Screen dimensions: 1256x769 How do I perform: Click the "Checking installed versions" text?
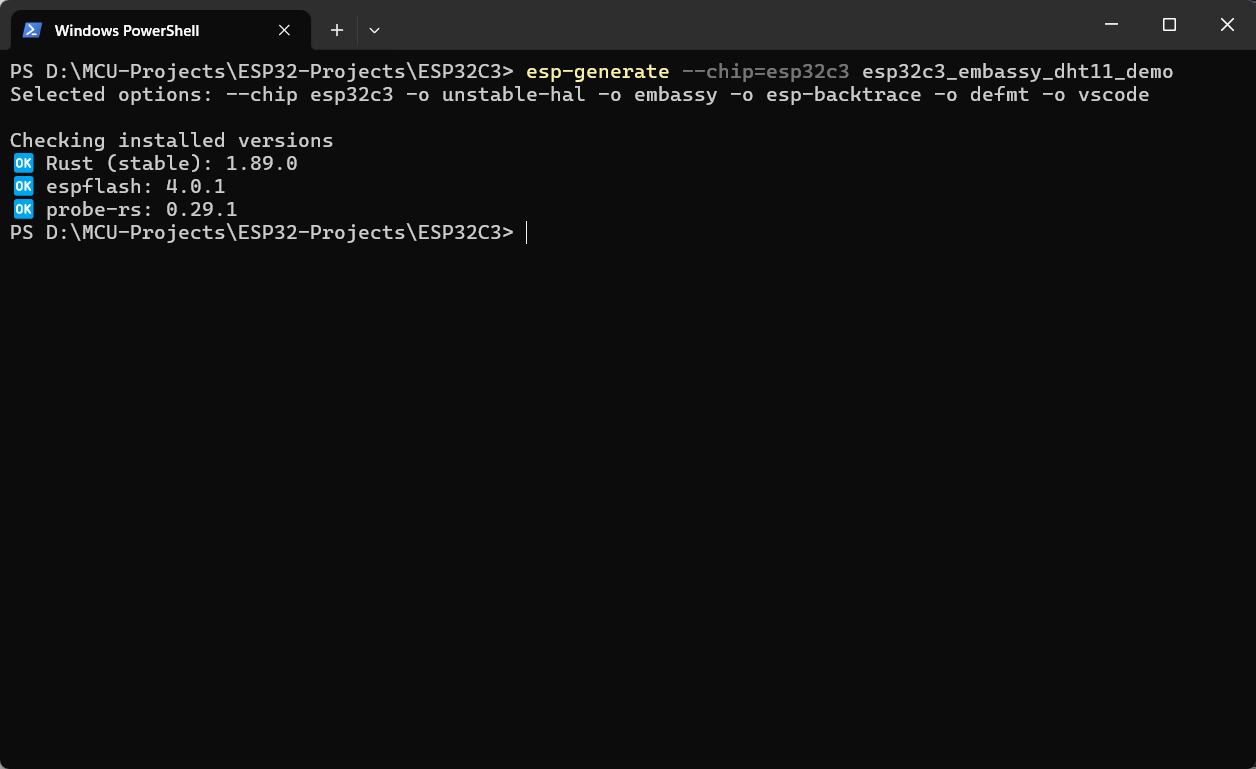171,141
